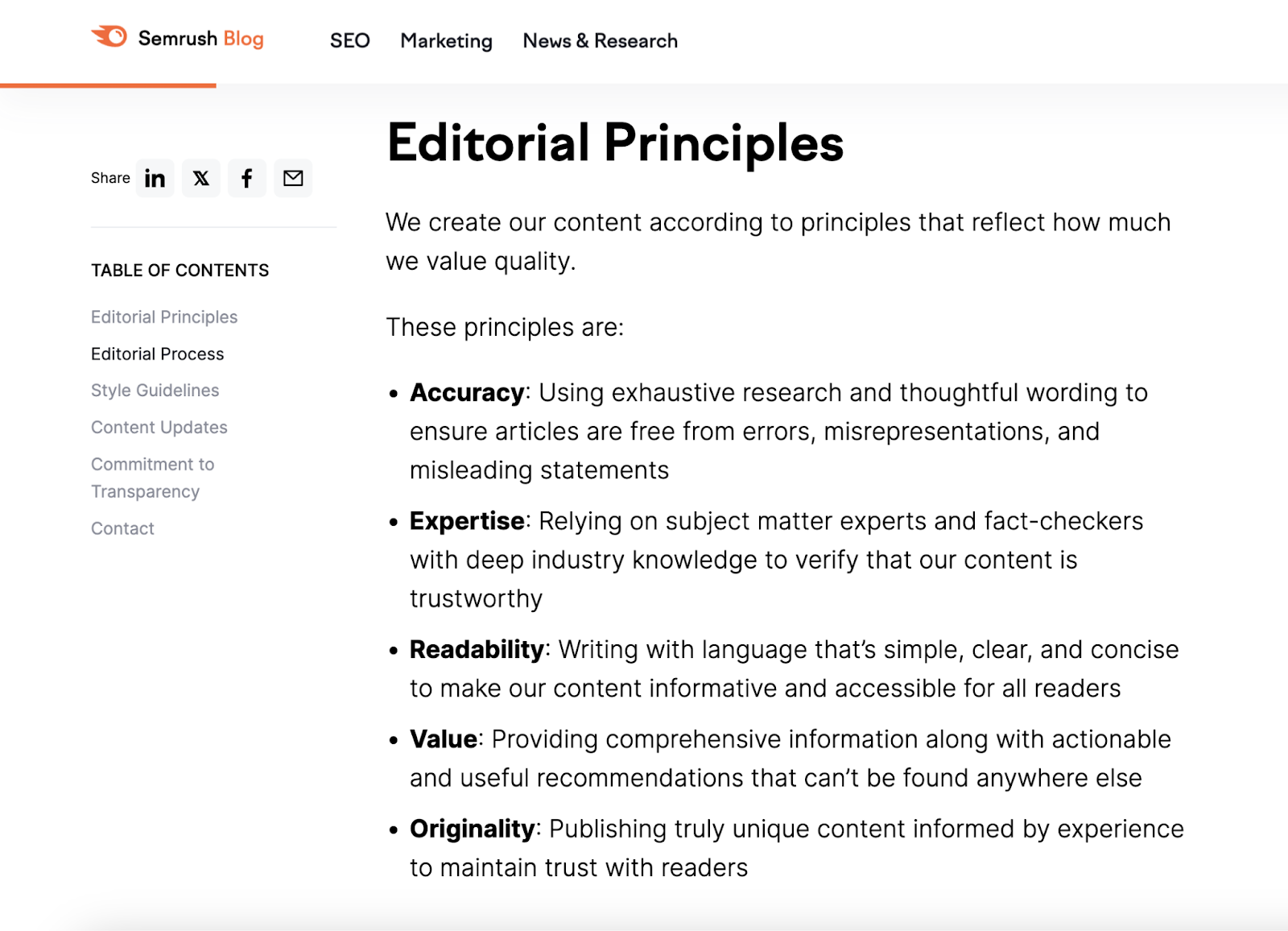Click the X share icon button
The width and height of the screenshot is (1288, 931).
coord(201,178)
